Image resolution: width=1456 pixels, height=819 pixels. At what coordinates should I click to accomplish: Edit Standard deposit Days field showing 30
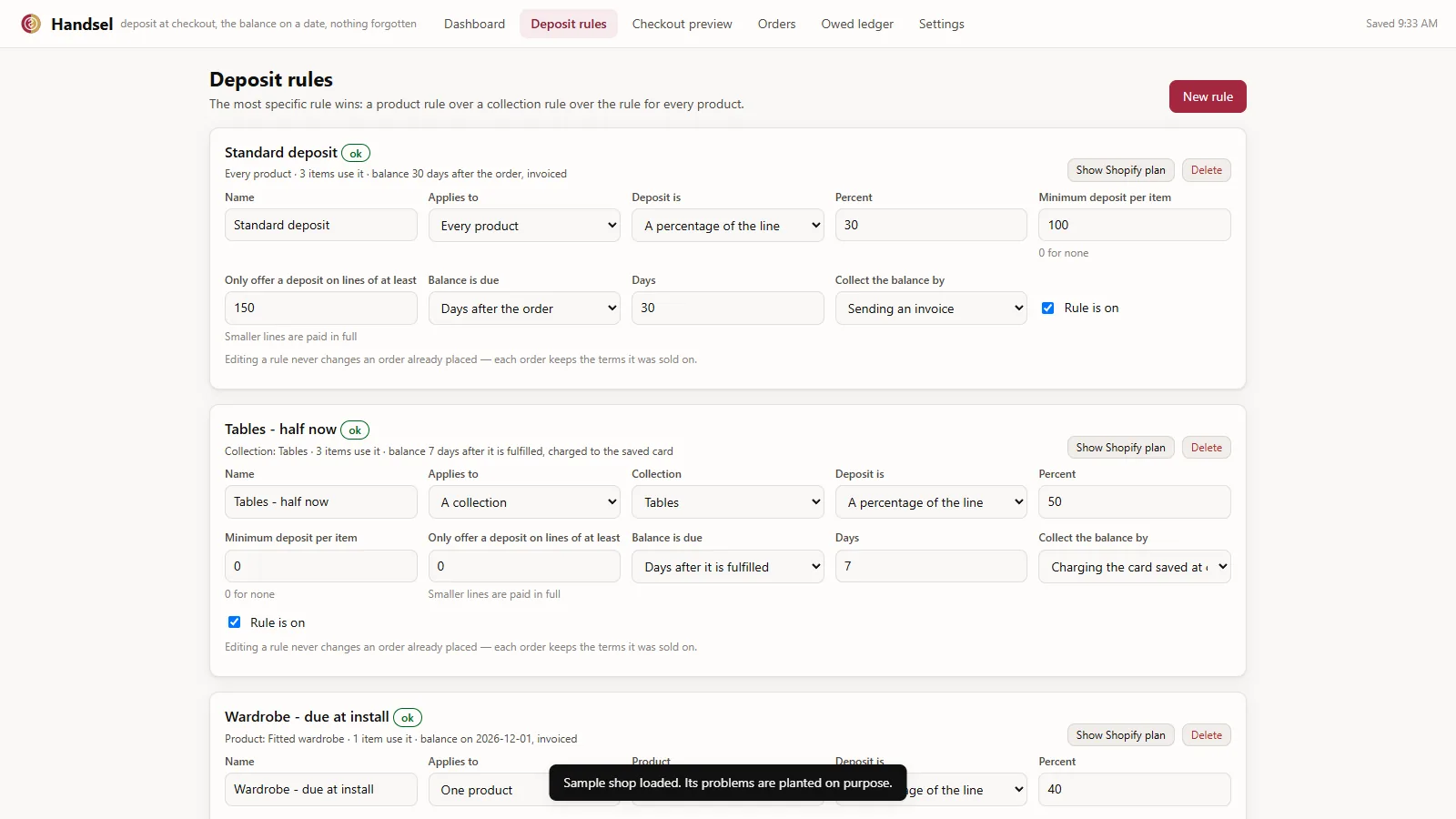[728, 308]
